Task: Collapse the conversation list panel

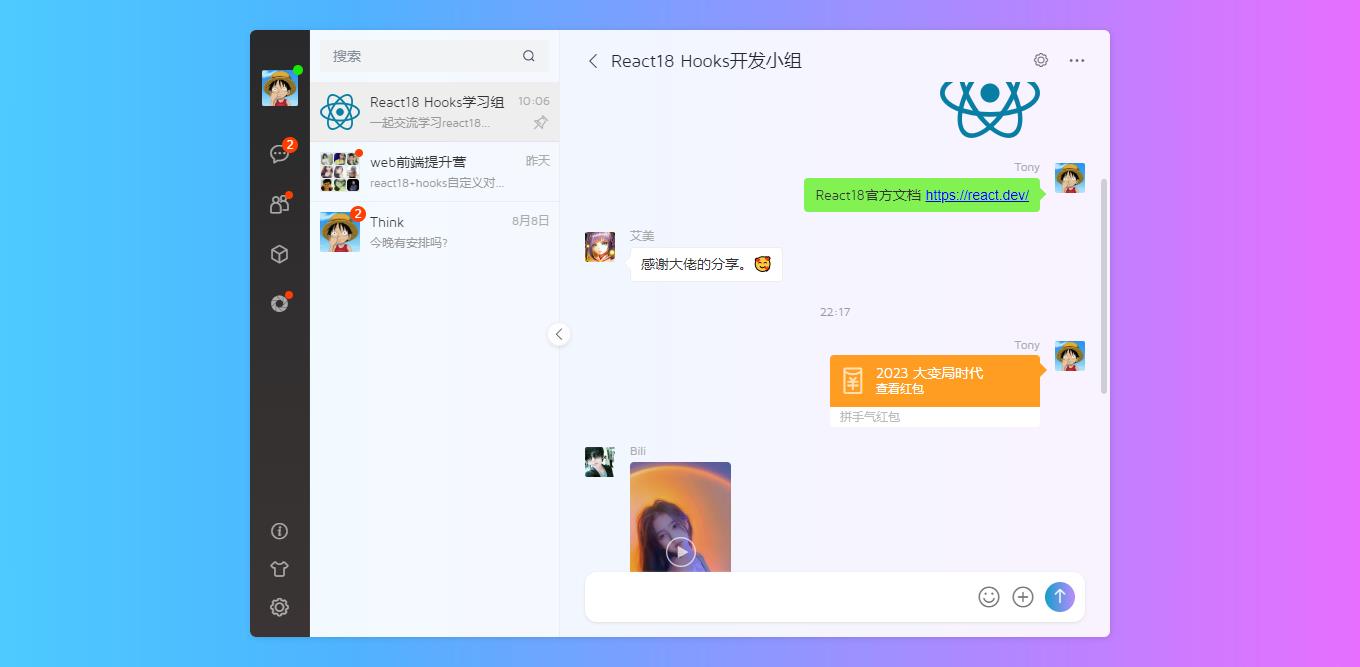Action: click(x=559, y=334)
